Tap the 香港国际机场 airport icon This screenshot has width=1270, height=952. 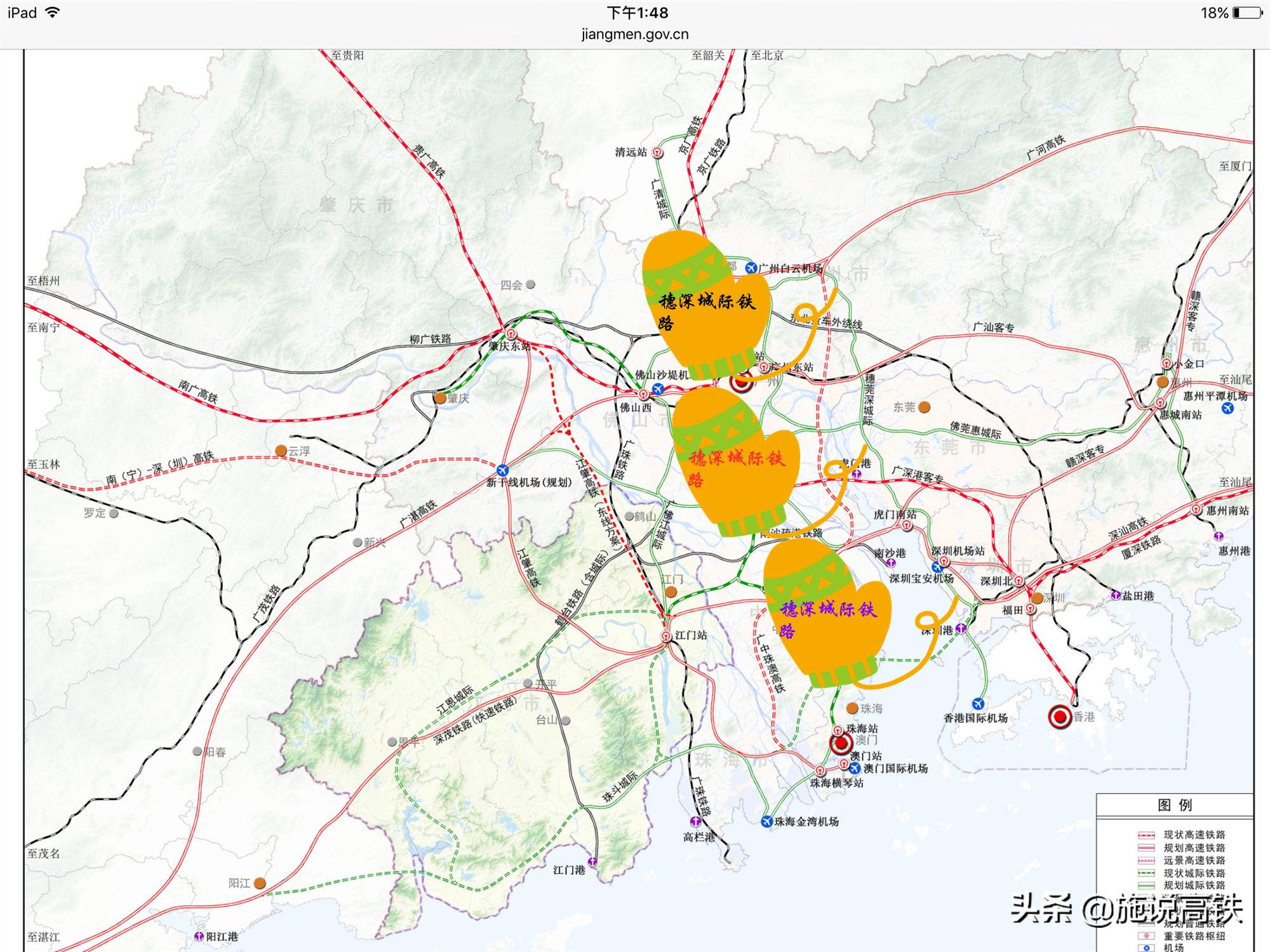tap(979, 704)
